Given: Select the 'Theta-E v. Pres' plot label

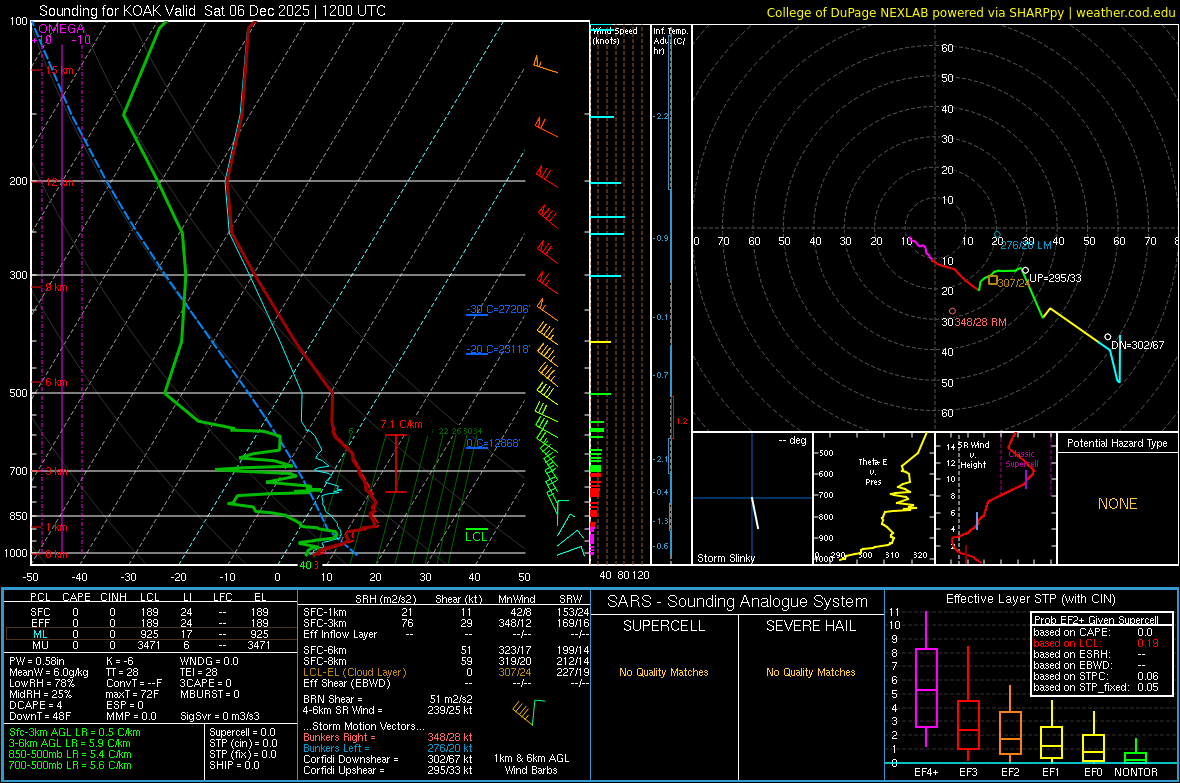Looking at the screenshot, I should click(x=873, y=471).
